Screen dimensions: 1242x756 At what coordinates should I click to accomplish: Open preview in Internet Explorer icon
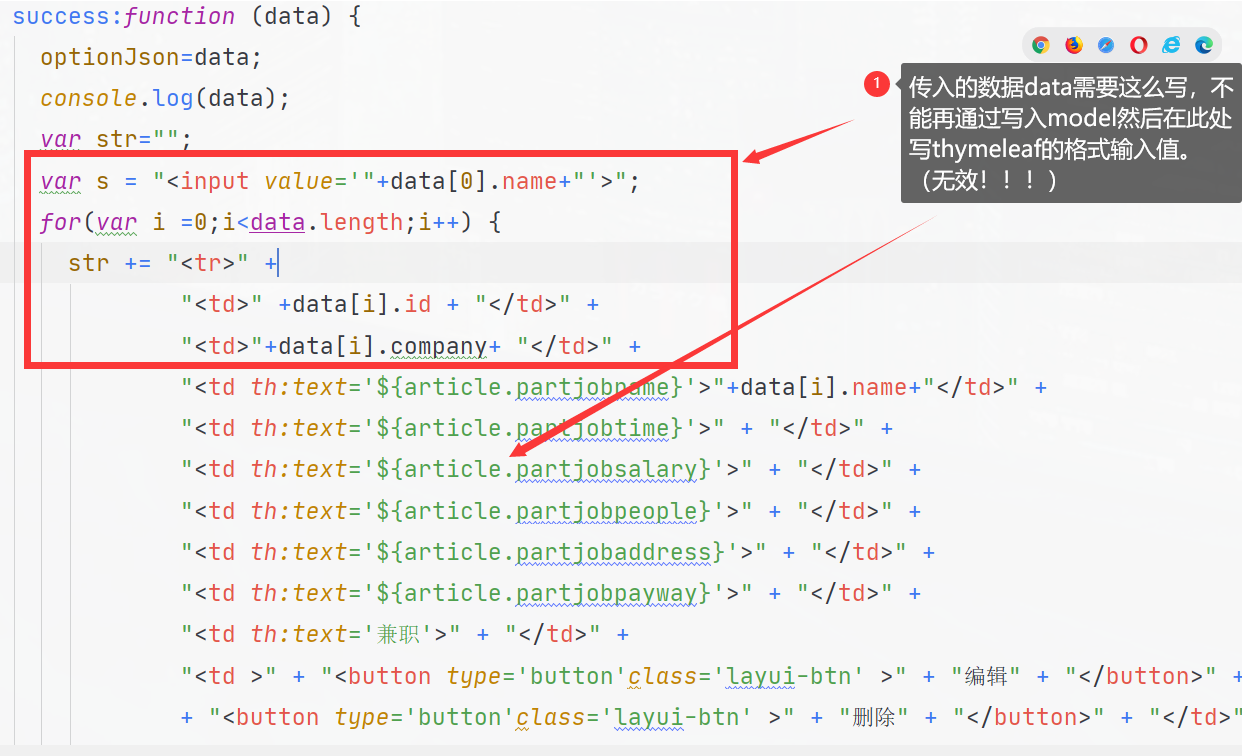coord(1171,45)
